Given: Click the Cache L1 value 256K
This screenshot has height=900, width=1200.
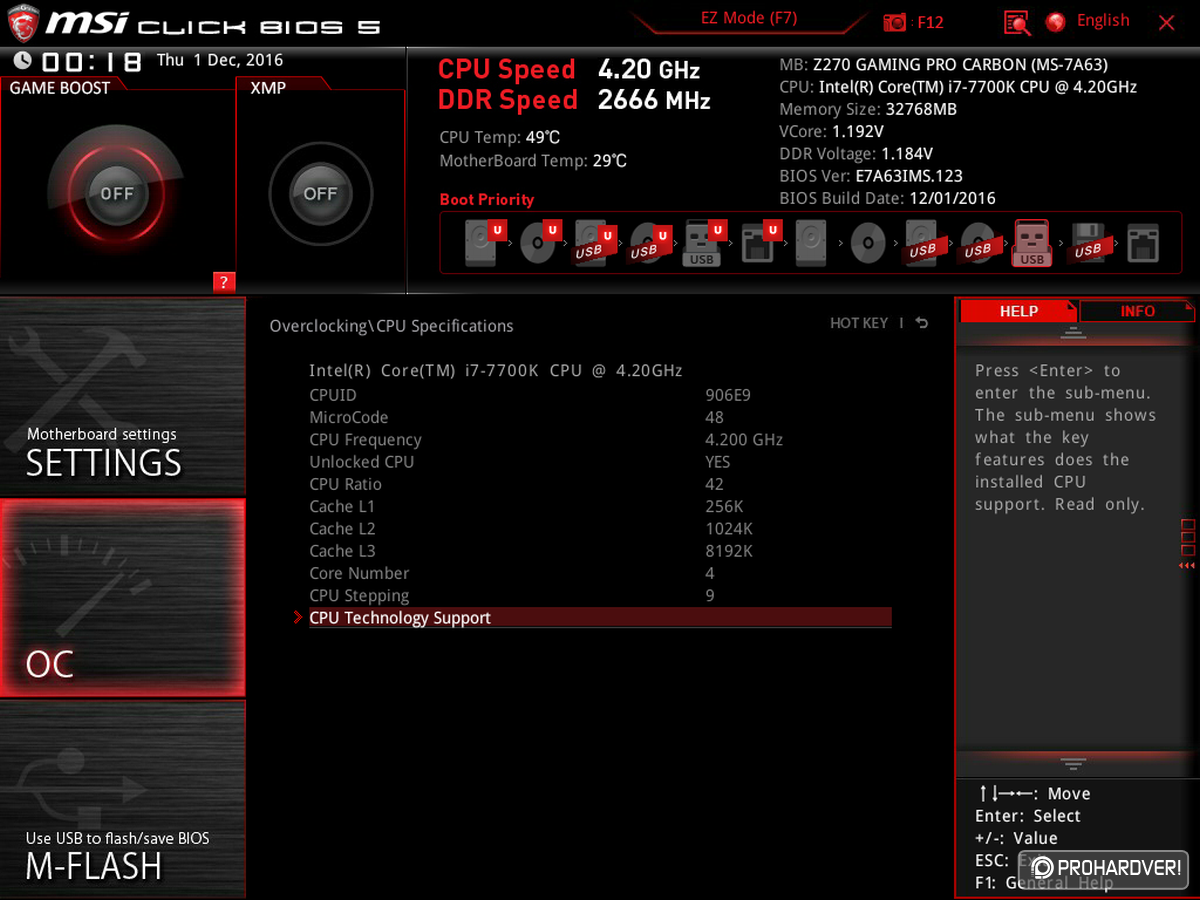Looking at the screenshot, I should tap(724, 506).
